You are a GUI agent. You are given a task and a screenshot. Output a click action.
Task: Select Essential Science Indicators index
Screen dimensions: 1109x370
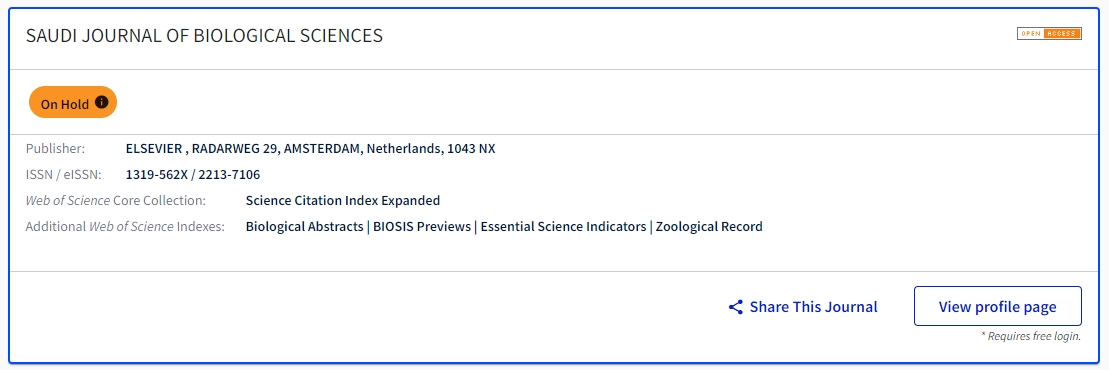(x=563, y=227)
